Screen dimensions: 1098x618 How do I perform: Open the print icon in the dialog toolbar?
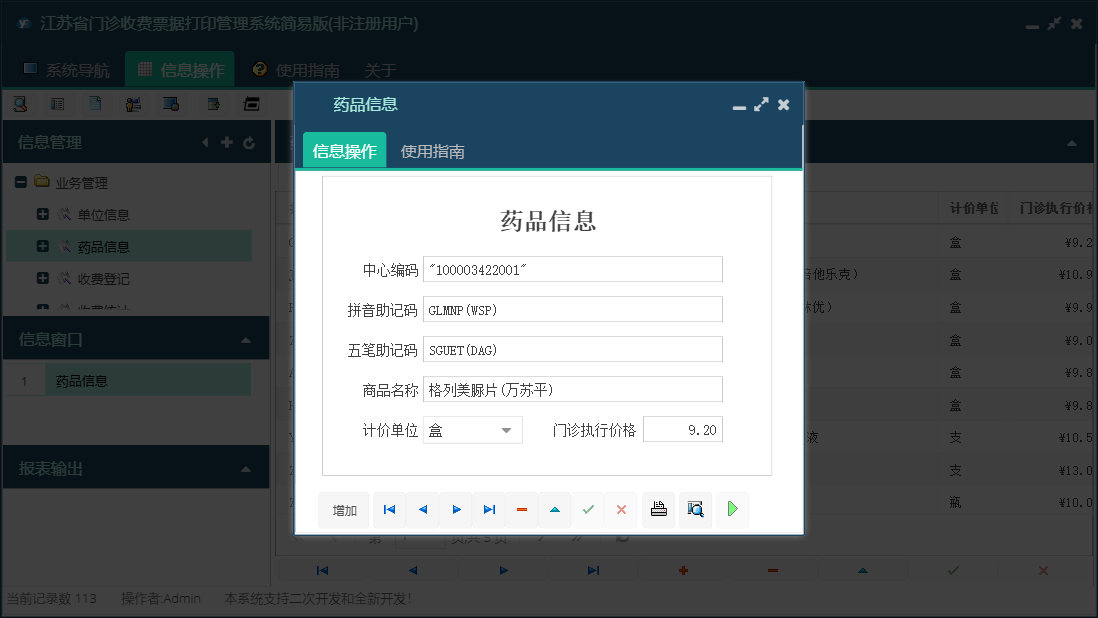click(658, 509)
